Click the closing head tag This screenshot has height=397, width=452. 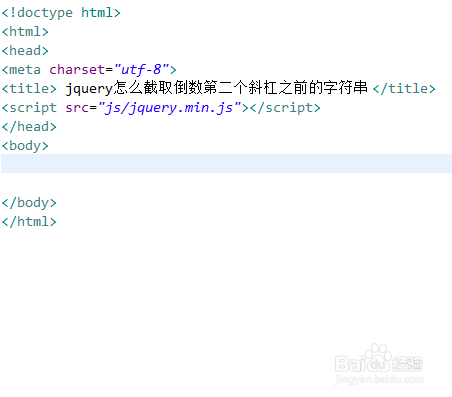click(29, 127)
